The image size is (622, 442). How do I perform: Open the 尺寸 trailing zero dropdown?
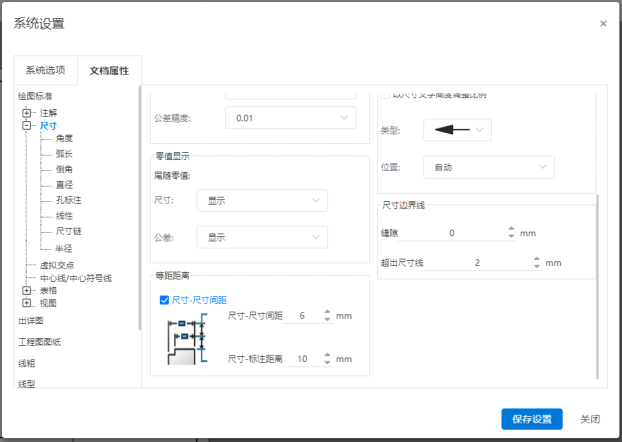tap(262, 200)
